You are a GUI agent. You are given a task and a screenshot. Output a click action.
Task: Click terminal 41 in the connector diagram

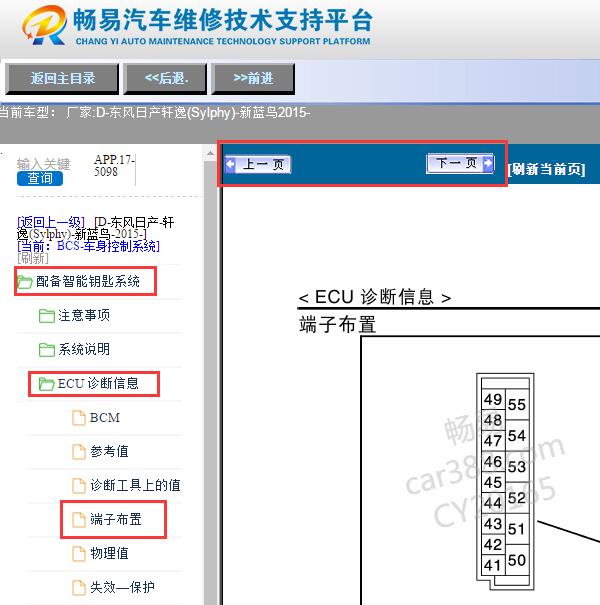(x=493, y=566)
